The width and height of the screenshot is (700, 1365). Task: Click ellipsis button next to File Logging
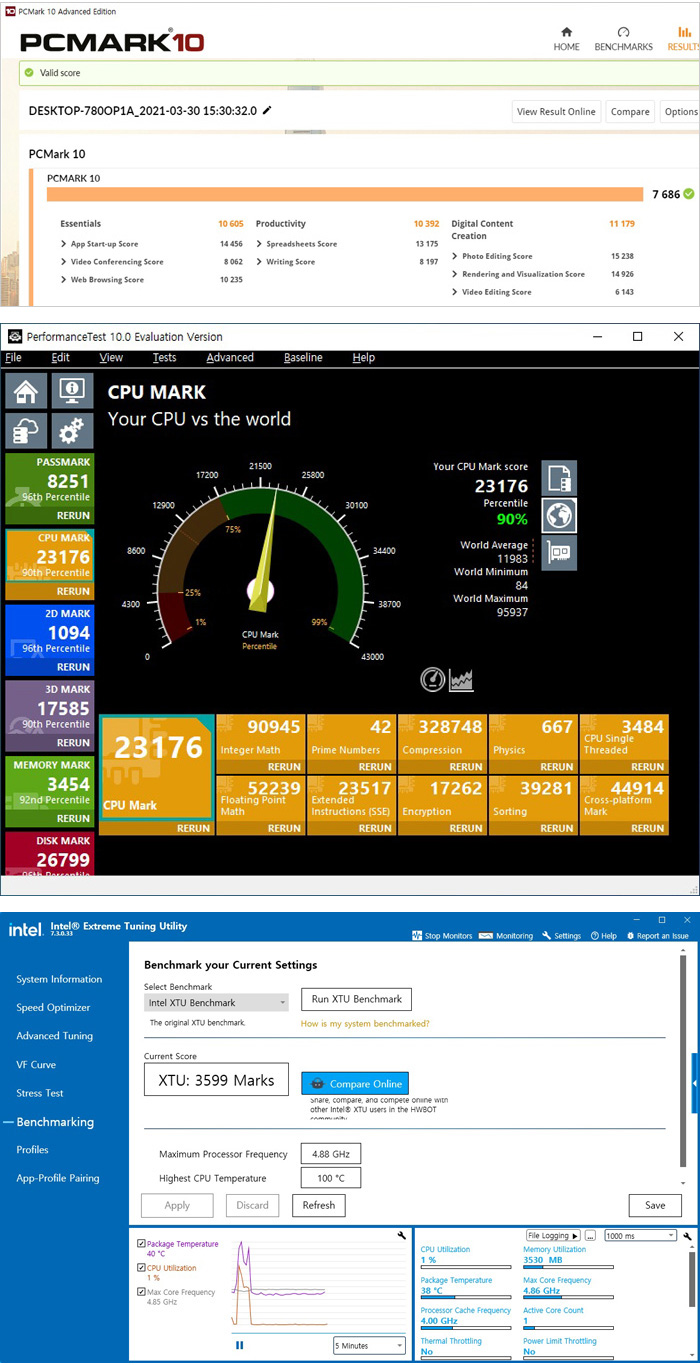click(590, 1236)
